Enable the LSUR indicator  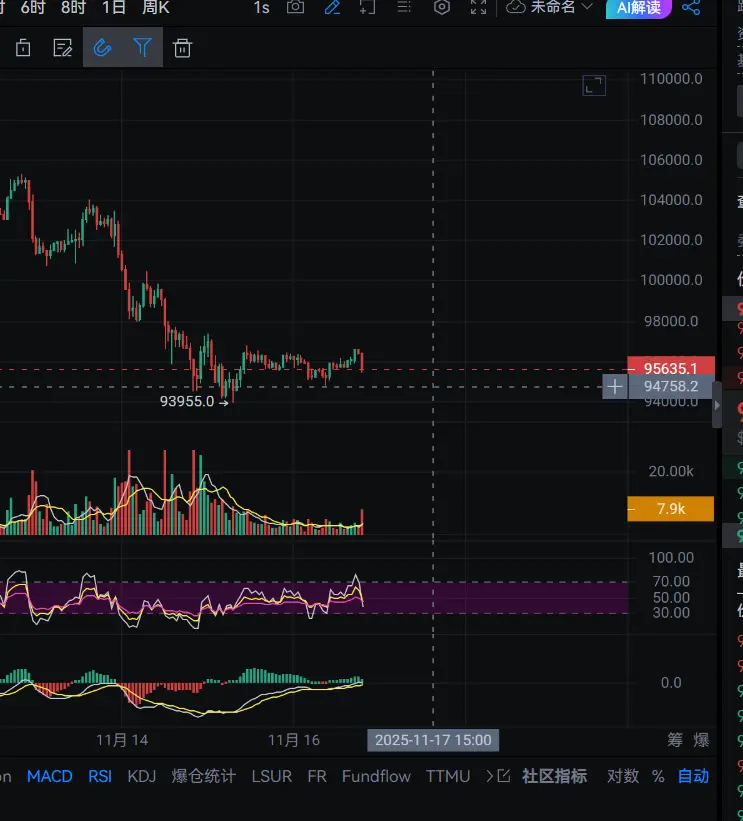click(x=272, y=776)
